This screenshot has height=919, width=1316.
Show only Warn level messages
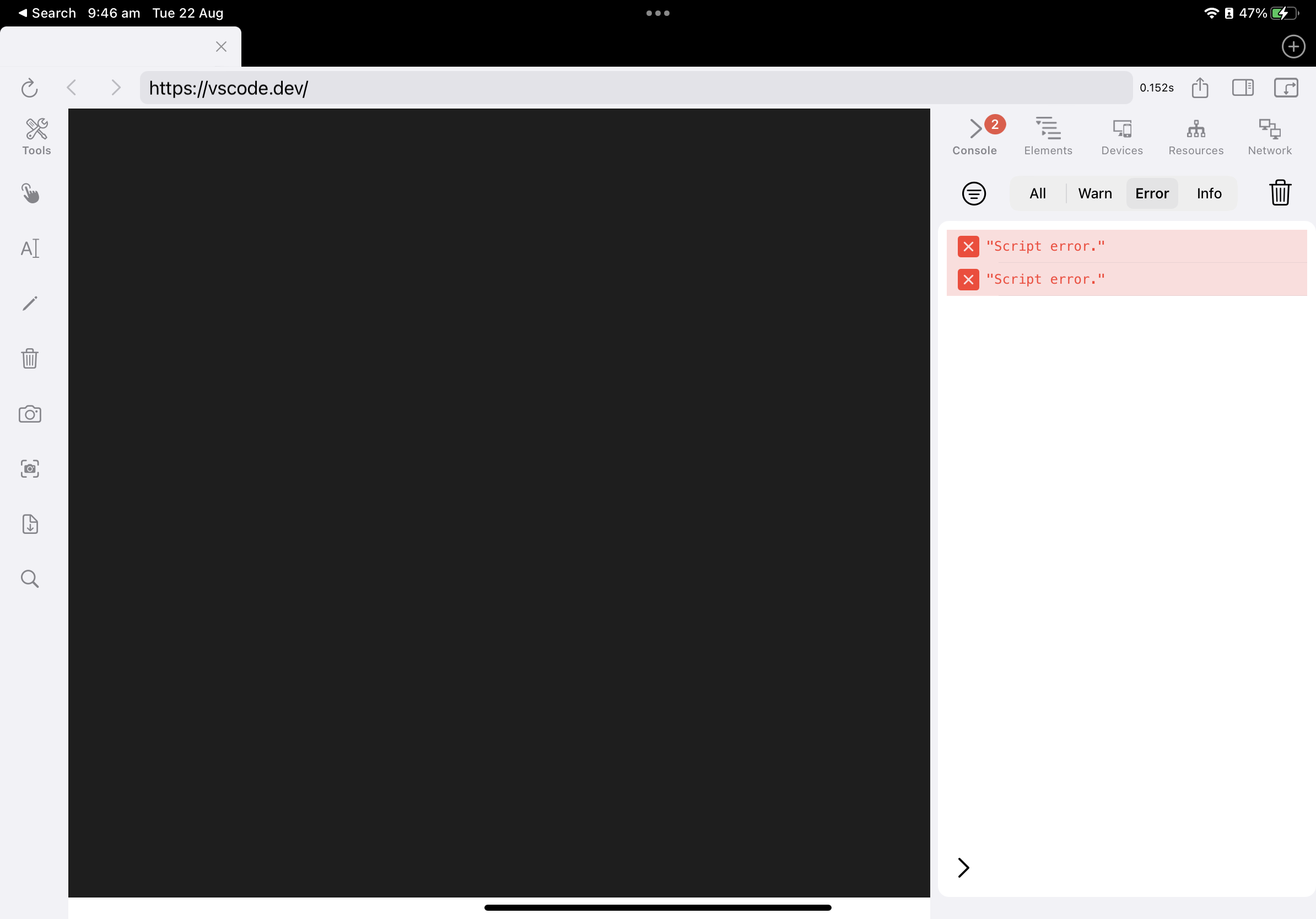pos(1095,193)
